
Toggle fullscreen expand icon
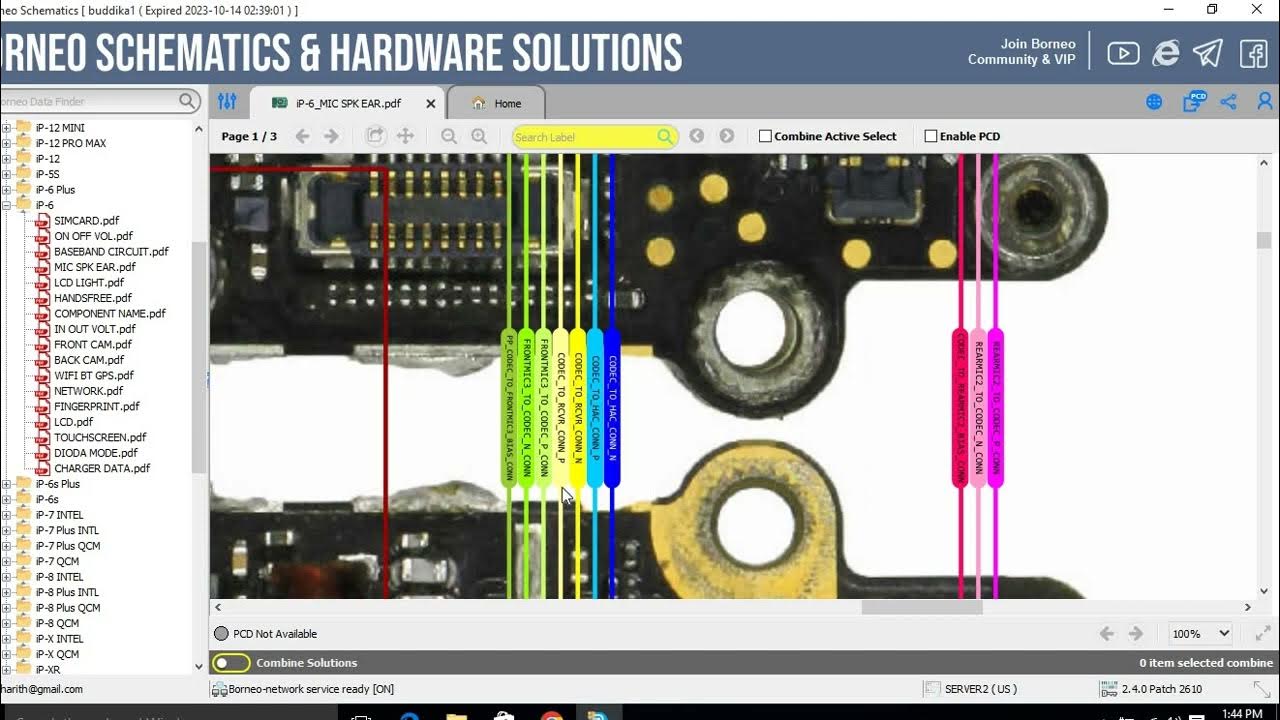[1263, 634]
